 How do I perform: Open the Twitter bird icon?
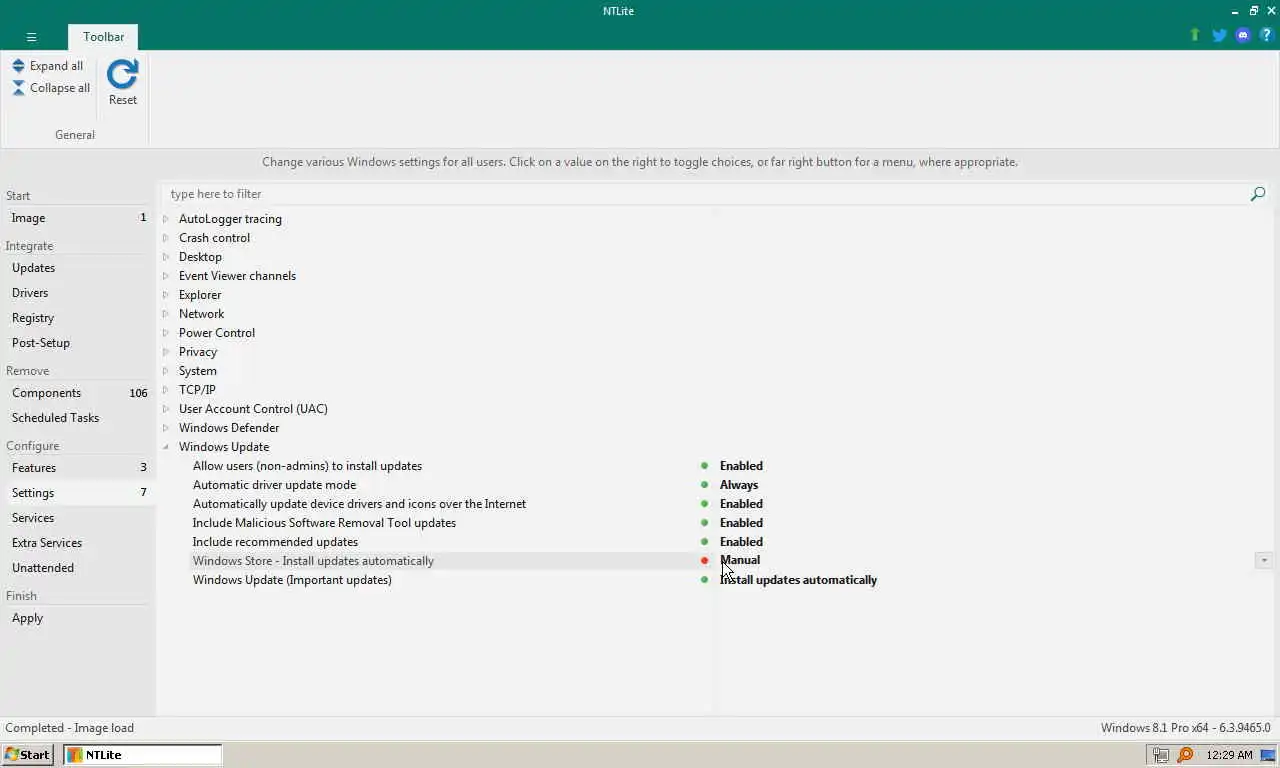pyautogui.click(x=1219, y=35)
